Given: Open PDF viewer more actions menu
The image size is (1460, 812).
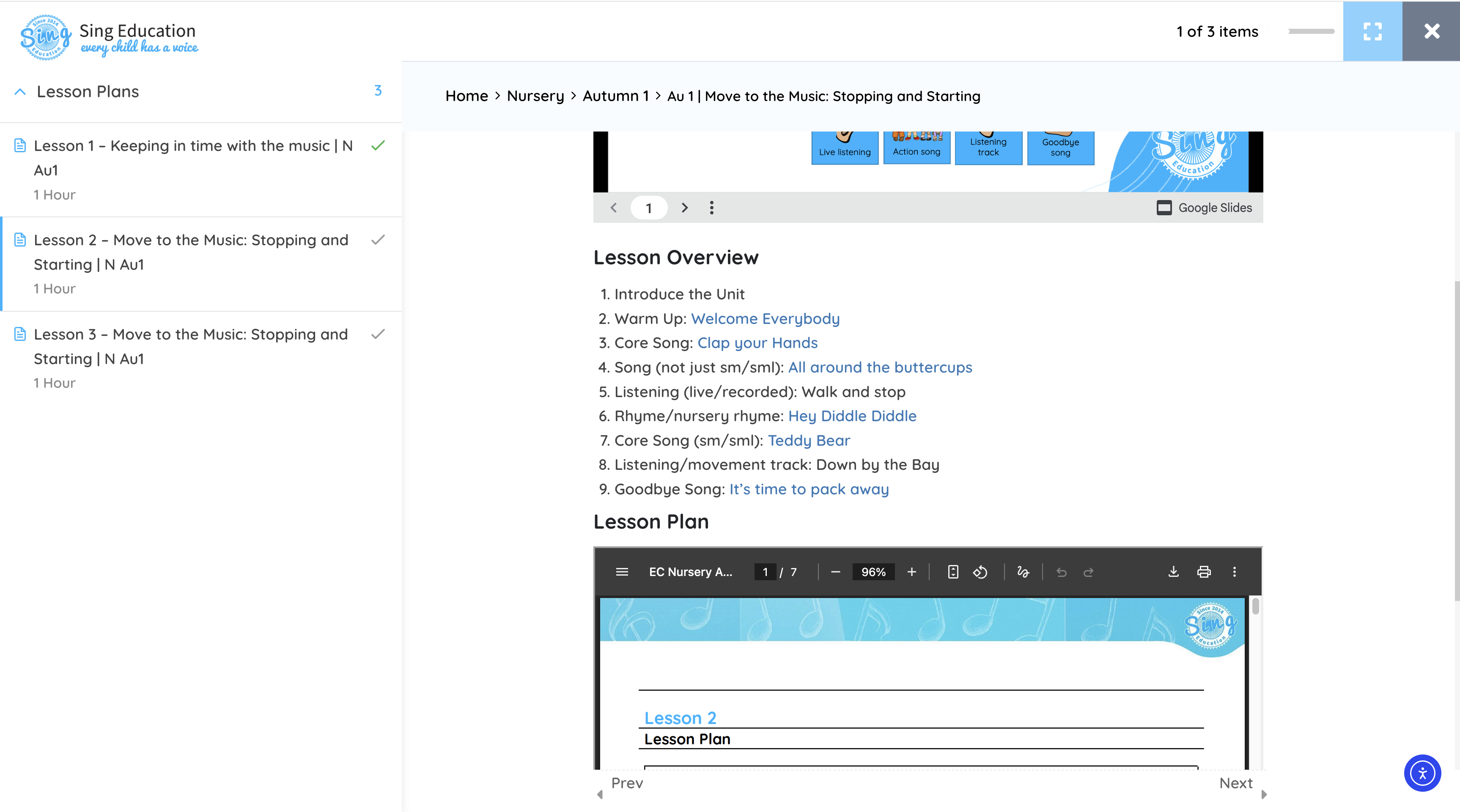Looking at the screenshot, I should coord(1235,572).
